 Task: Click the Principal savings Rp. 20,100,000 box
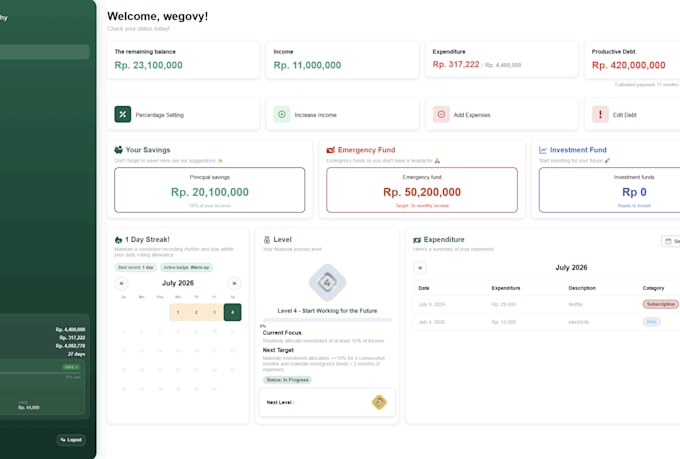click(x=209, y=190)
